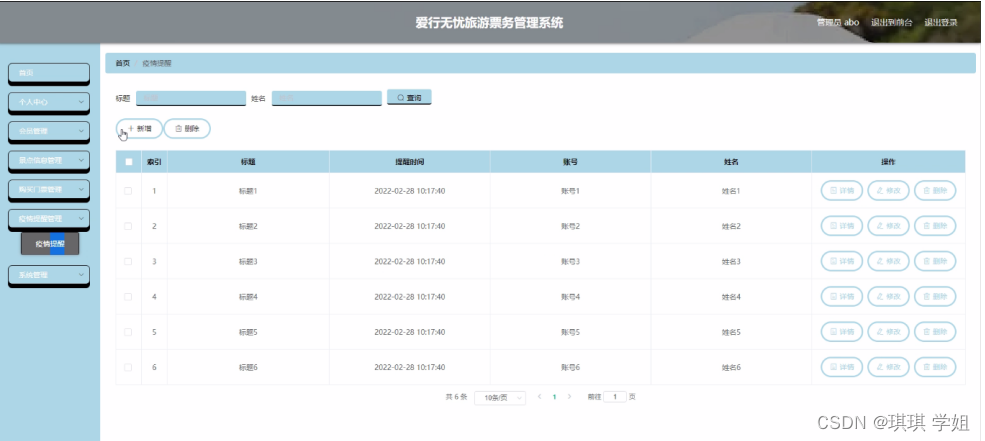Click 共 6 条 total count text

point(457,397)
